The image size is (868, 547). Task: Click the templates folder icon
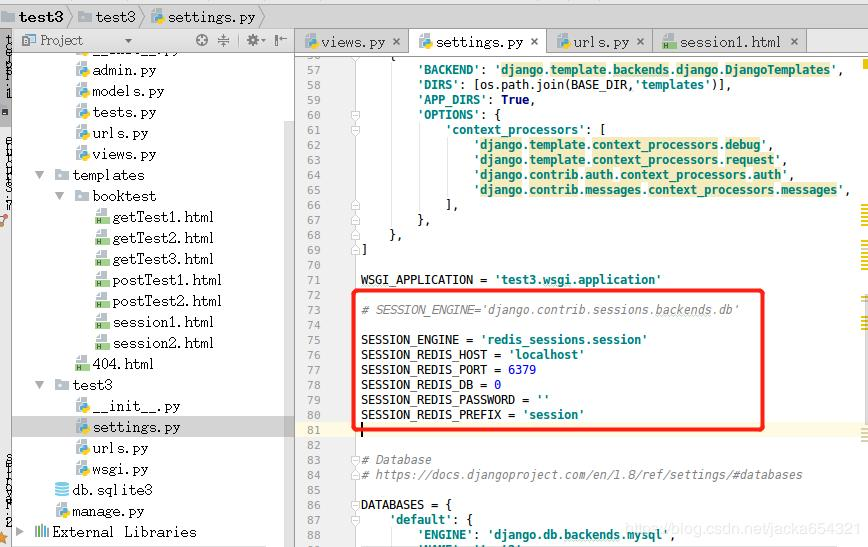click(62, 175)
